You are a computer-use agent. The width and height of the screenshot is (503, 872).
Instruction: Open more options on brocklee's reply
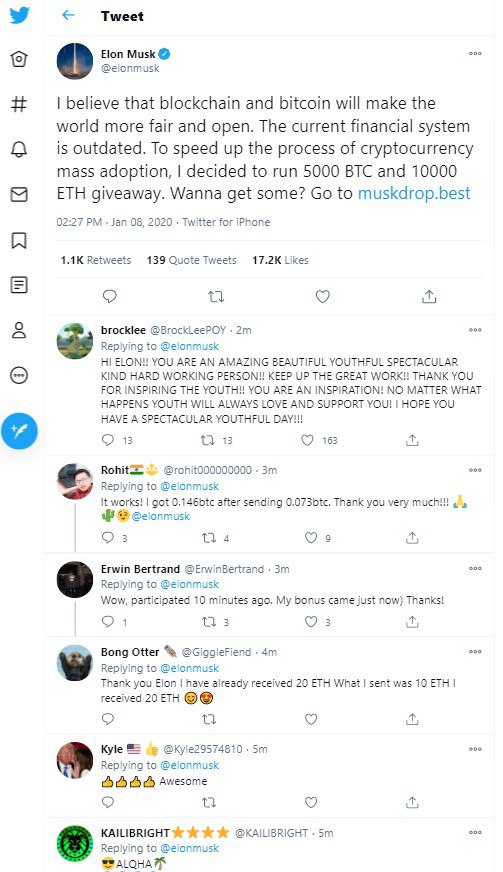click(475, 330)
